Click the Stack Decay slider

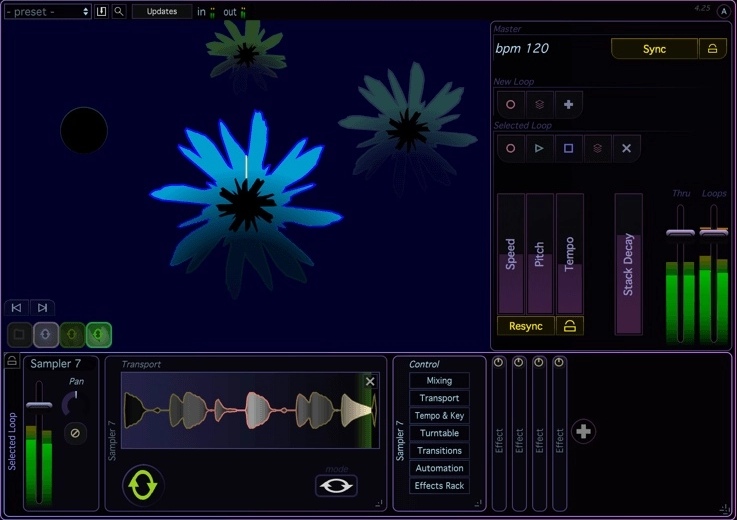click(628, 264)
